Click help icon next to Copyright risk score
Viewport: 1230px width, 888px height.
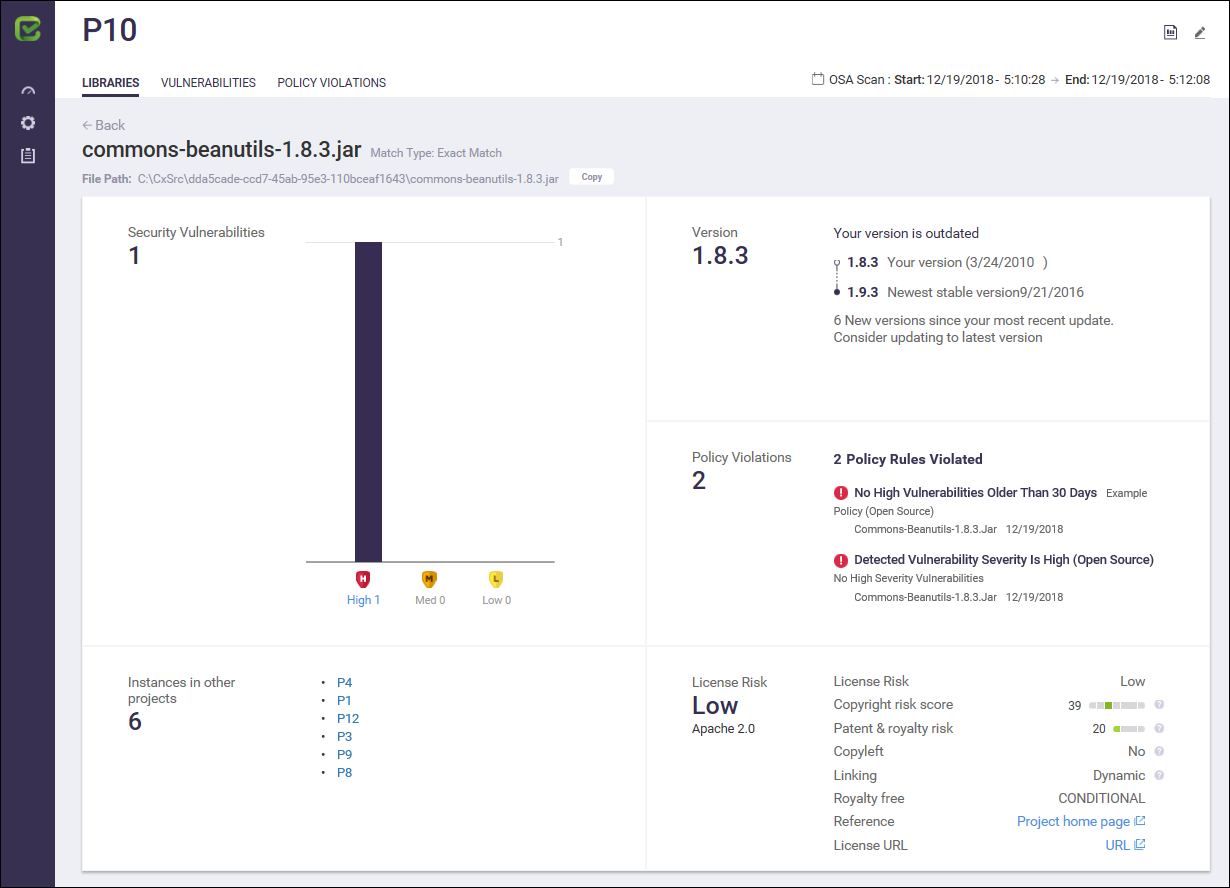(x=1159, y=705)
